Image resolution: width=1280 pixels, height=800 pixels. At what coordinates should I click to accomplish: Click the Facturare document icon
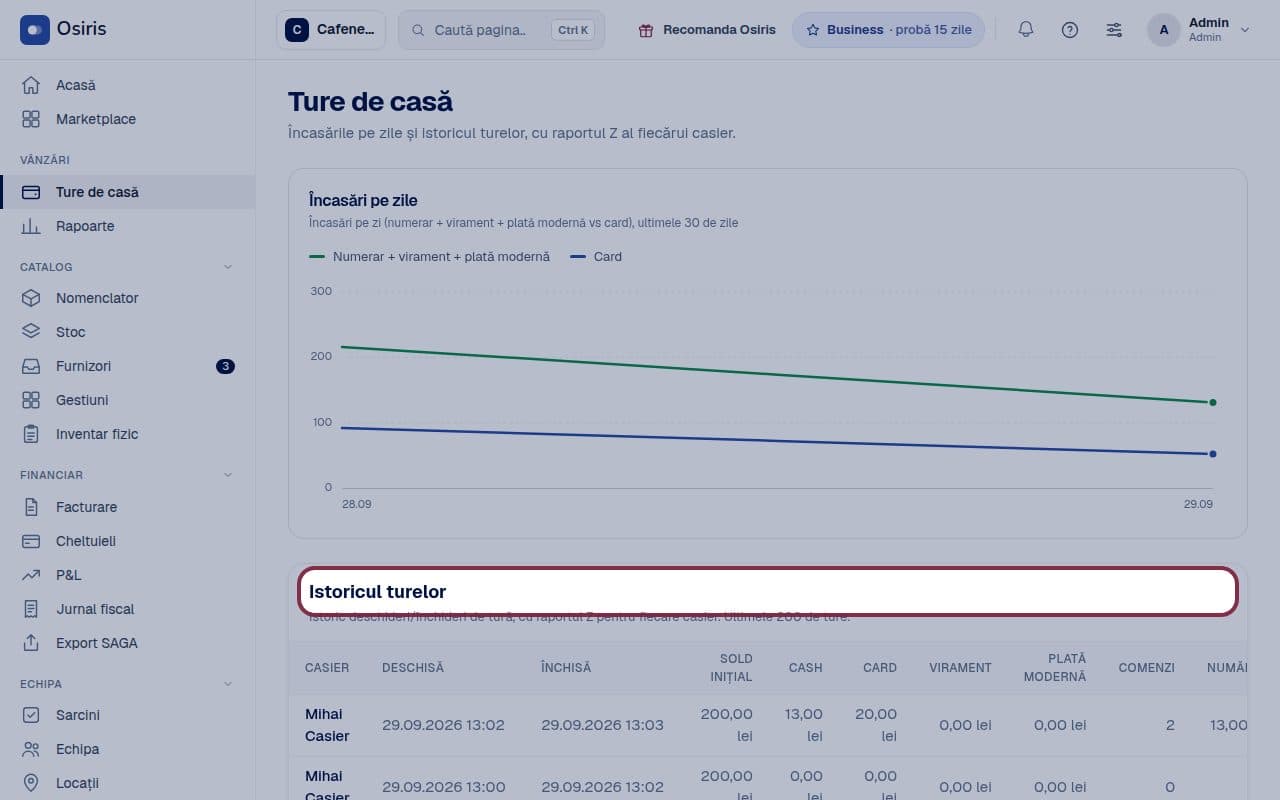click(31, 507)
